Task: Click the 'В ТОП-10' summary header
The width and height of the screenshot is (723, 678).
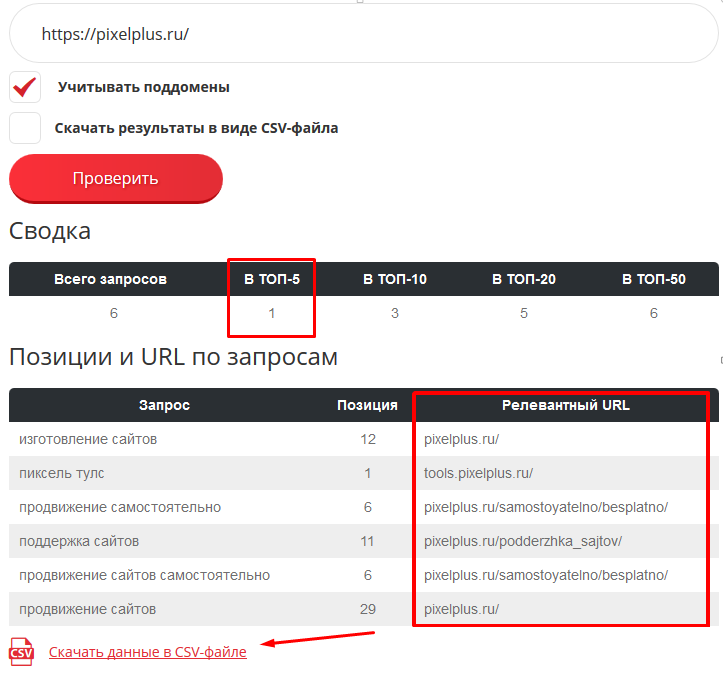Action: click(395, 279)
